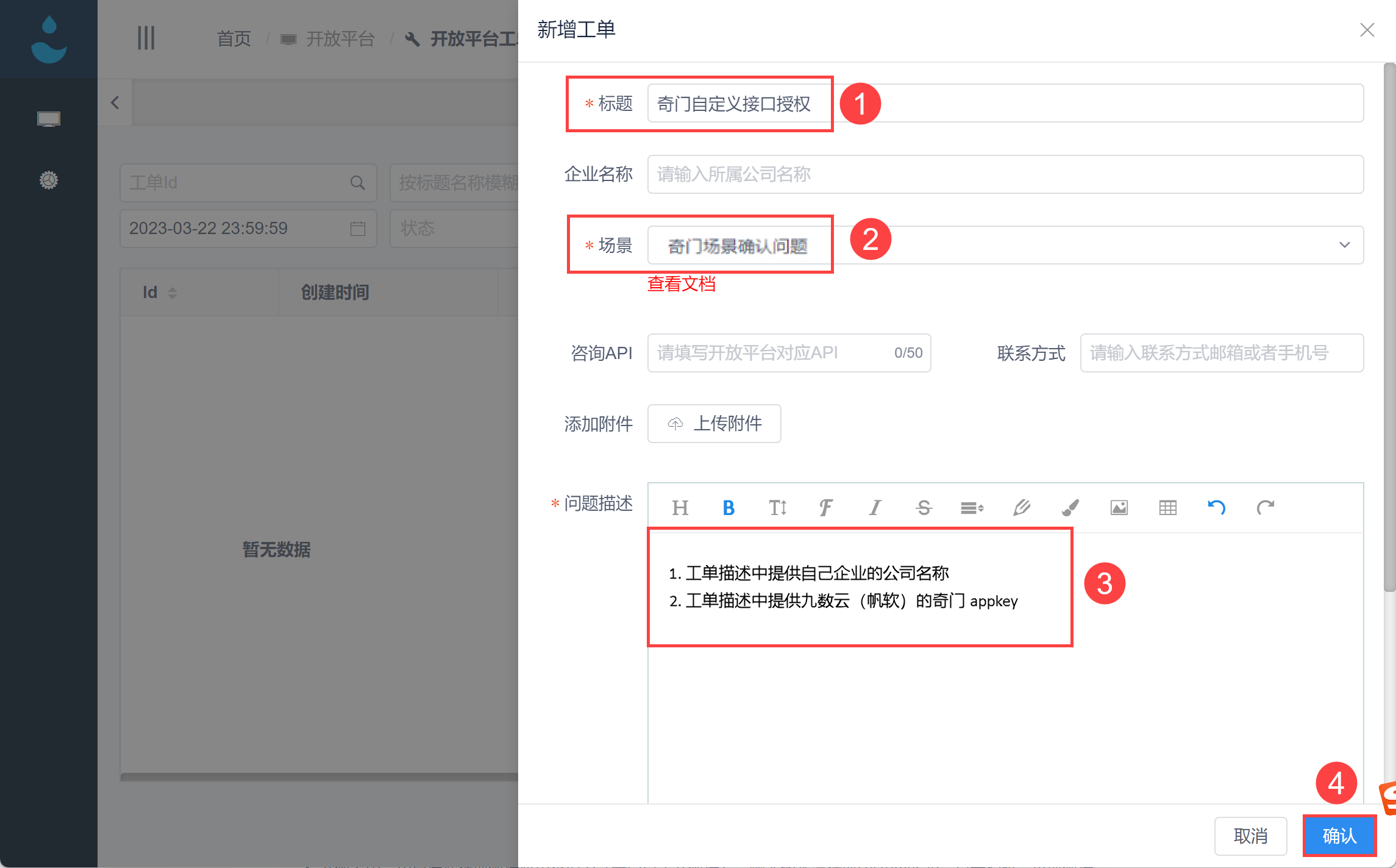Click the 上传附件 upload button
Viewport: 1396px width, 868px height.
714,424
